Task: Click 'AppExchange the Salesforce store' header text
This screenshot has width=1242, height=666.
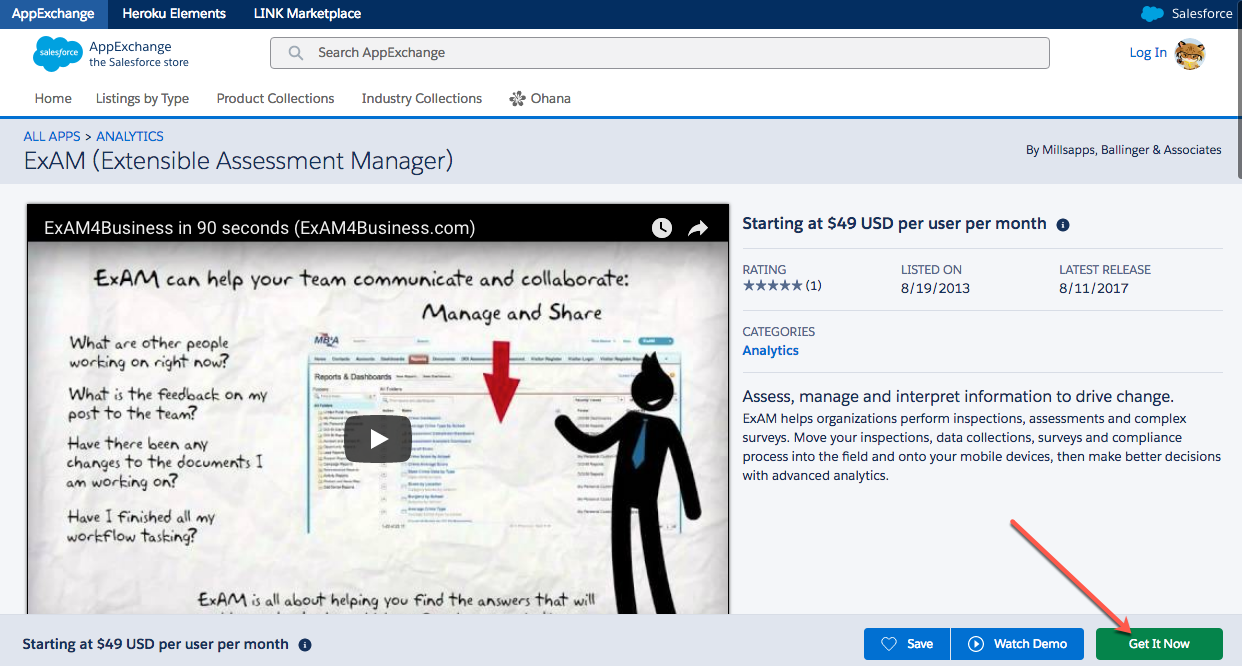Action: click(x=139, y=54)
